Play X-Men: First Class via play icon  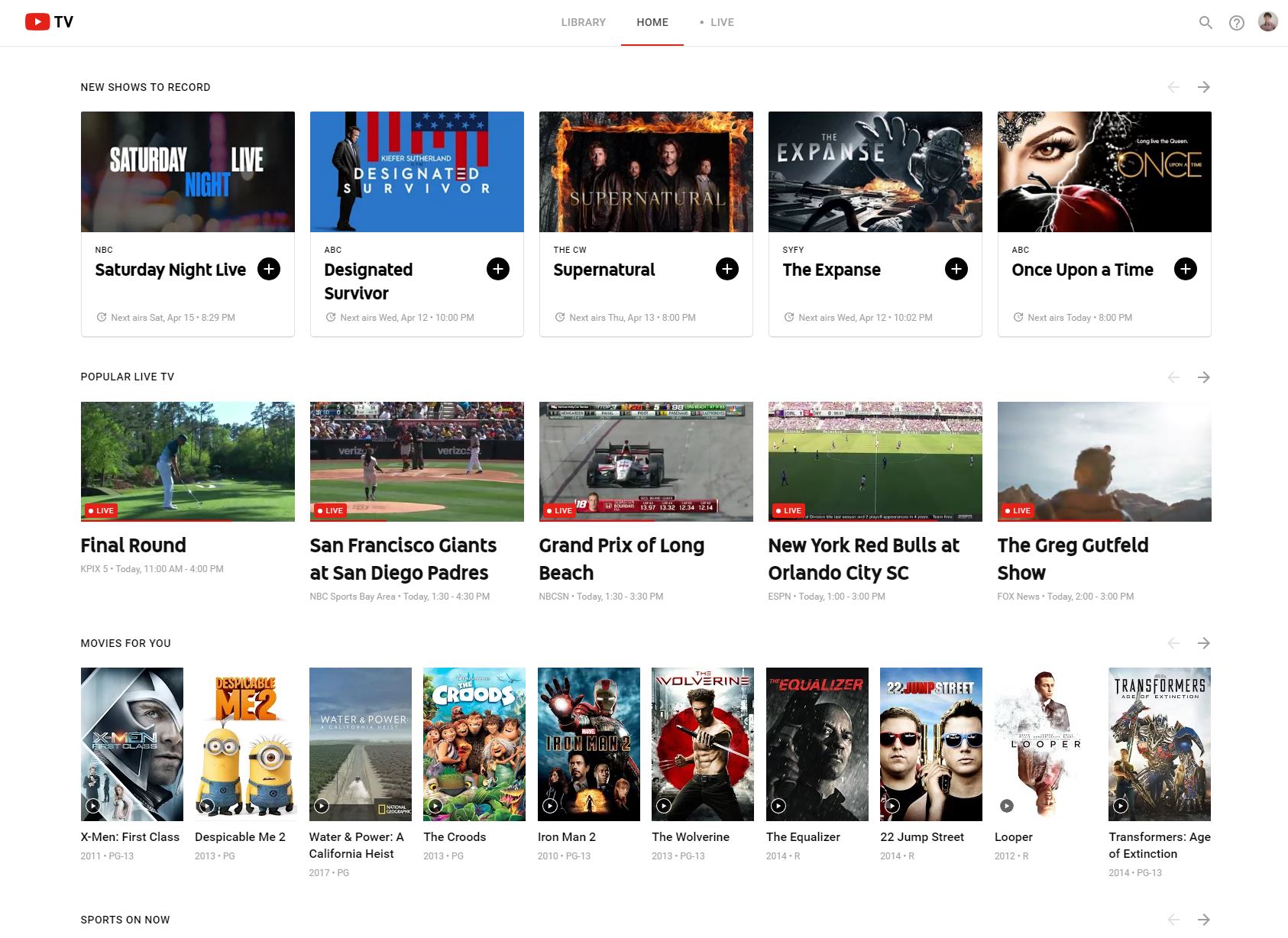pyautogui.click(x=92, y=805)
